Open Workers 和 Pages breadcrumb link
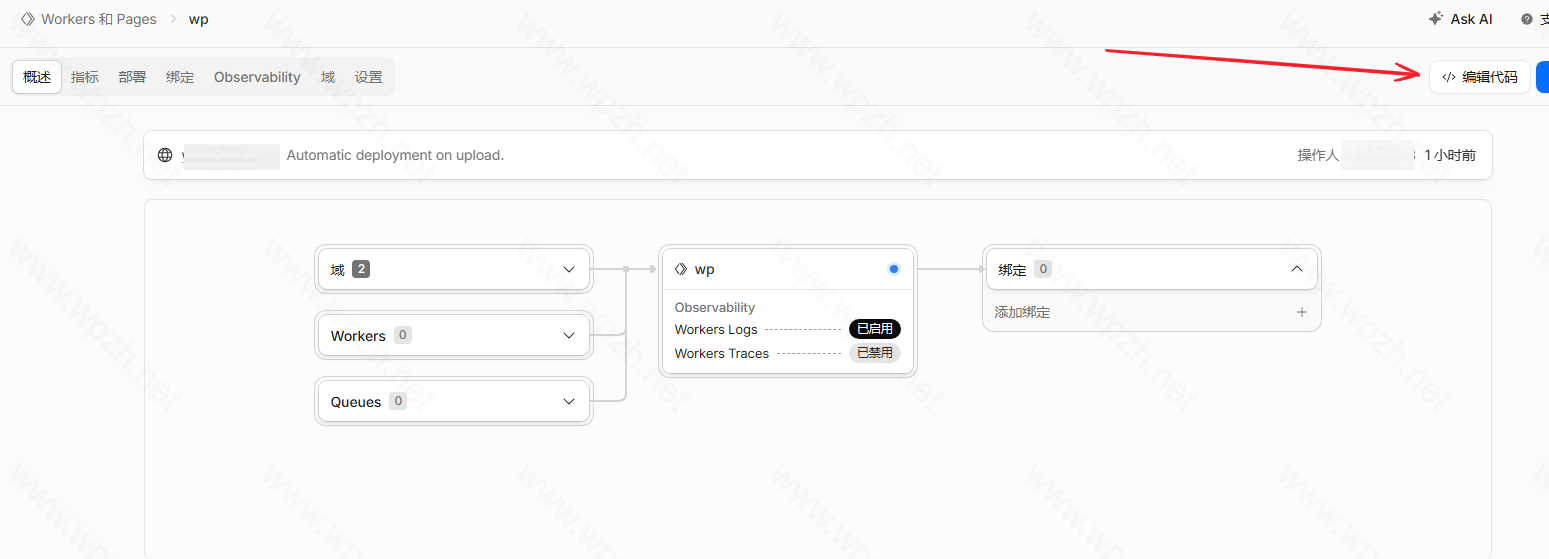This screenshot has height=559, width=1549. pos(98,19)
